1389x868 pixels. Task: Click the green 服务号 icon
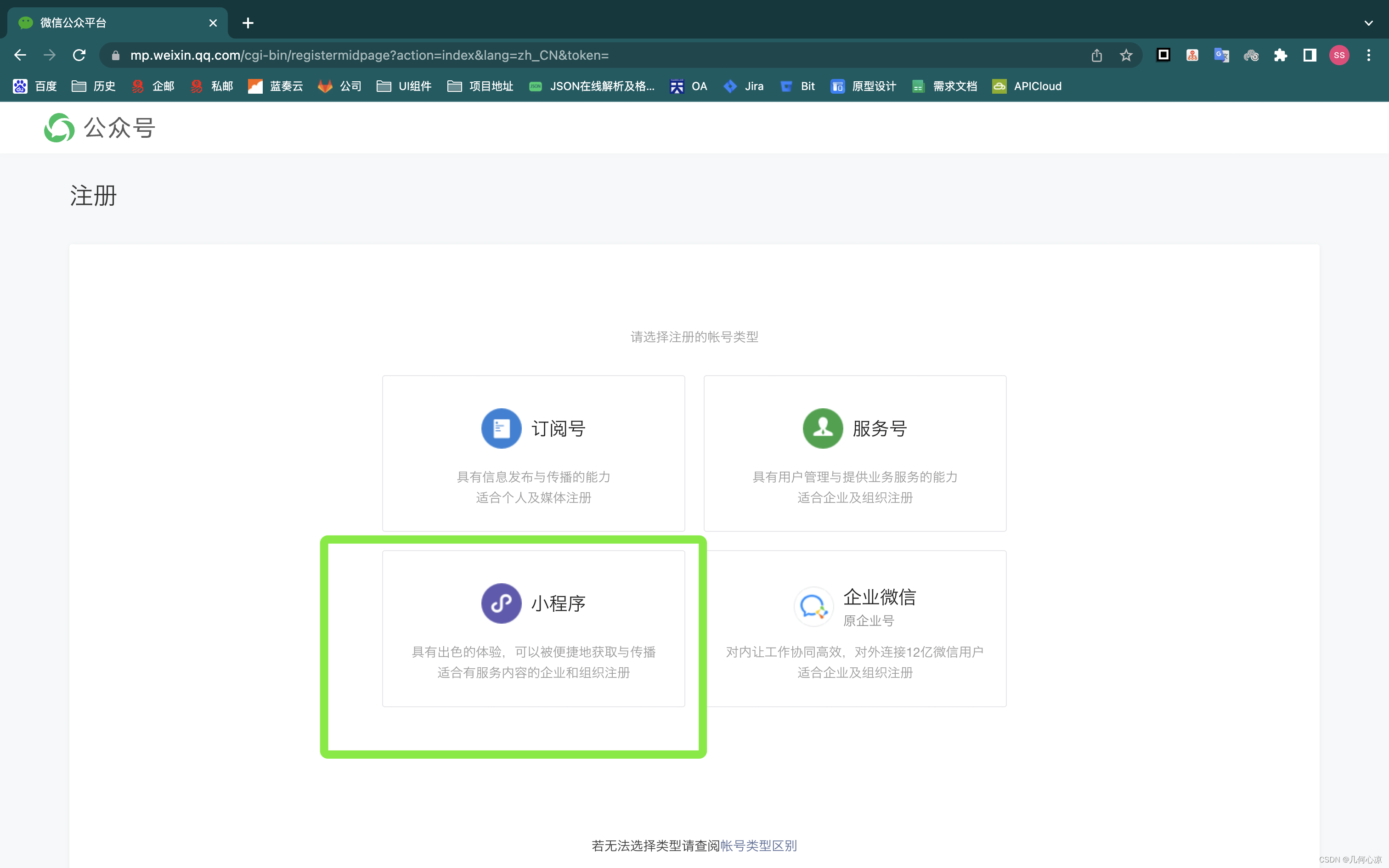pyautogui.click(x=823, y=428)
